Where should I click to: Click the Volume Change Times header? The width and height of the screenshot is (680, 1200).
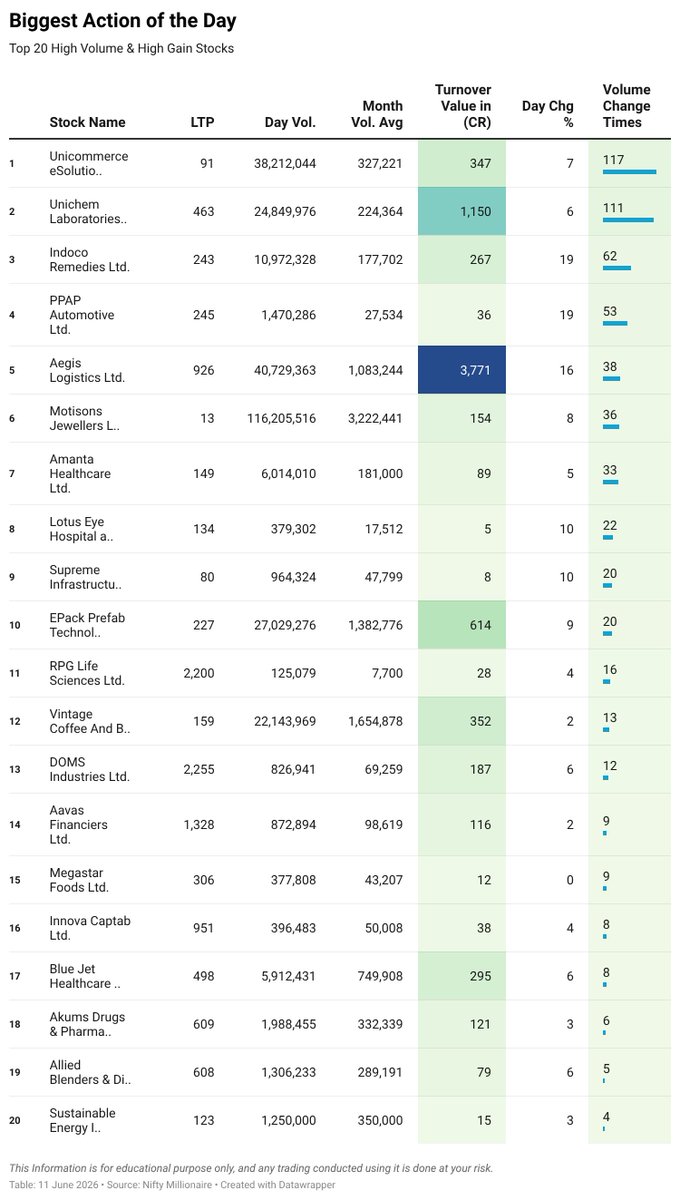(x=626, y=106)
